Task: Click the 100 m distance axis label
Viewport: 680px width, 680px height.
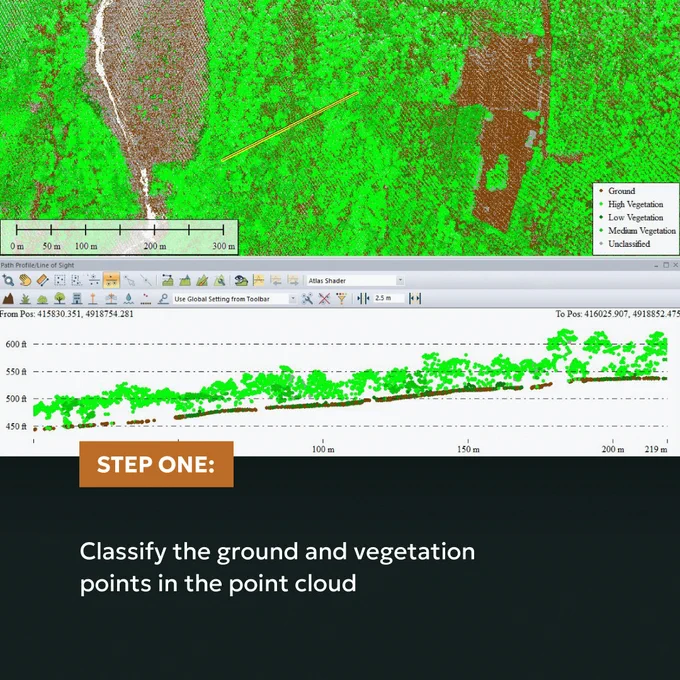Action: tap(323, 449)
